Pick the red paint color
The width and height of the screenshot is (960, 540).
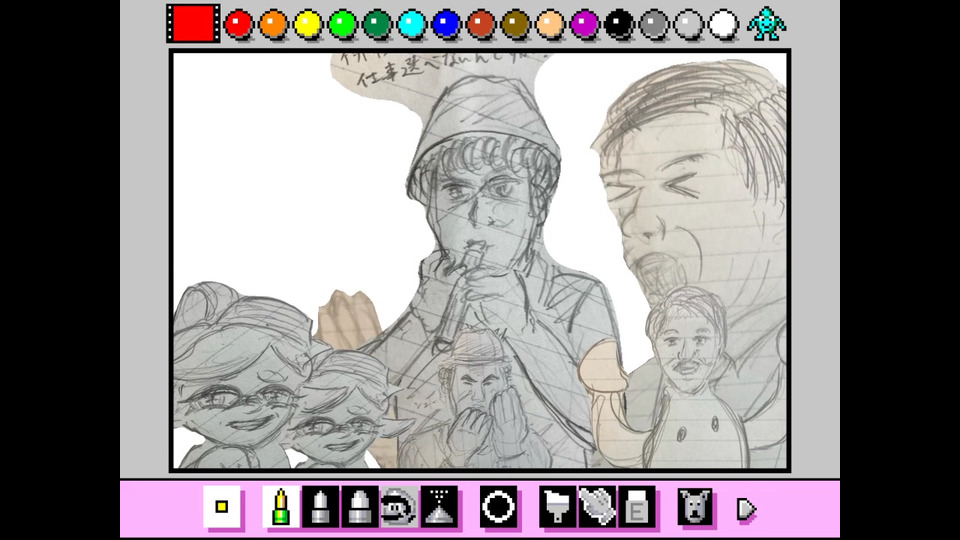(238, 25)
